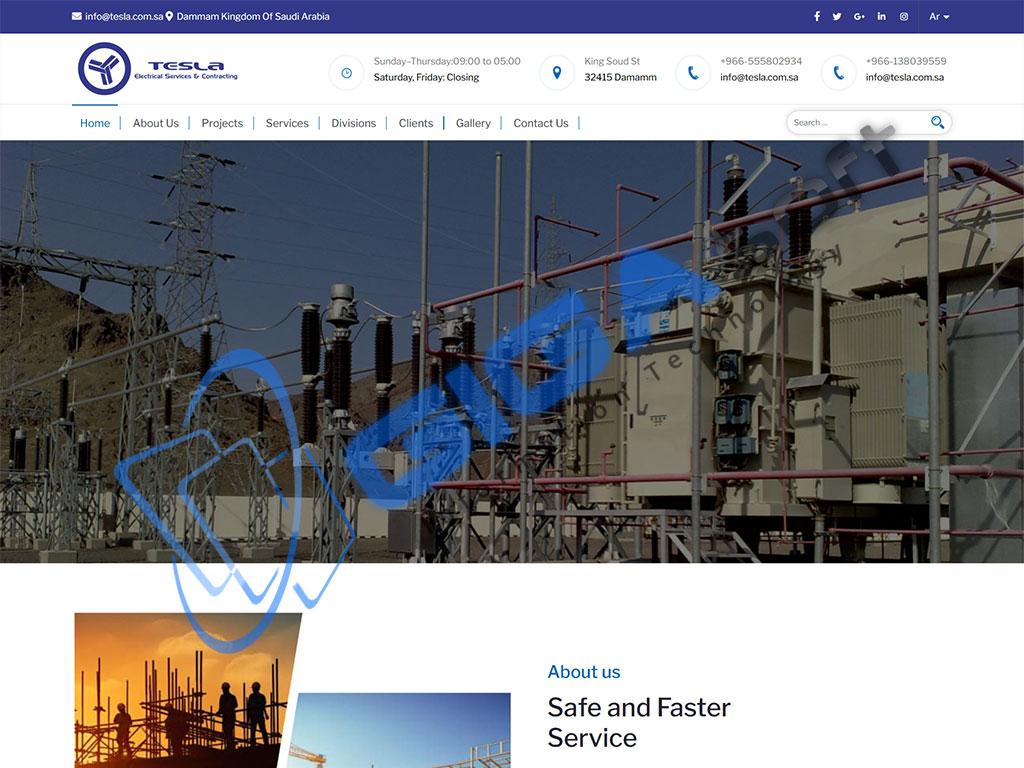
Task: Click the Facebook icon in top bar
Action: point(817,17)
